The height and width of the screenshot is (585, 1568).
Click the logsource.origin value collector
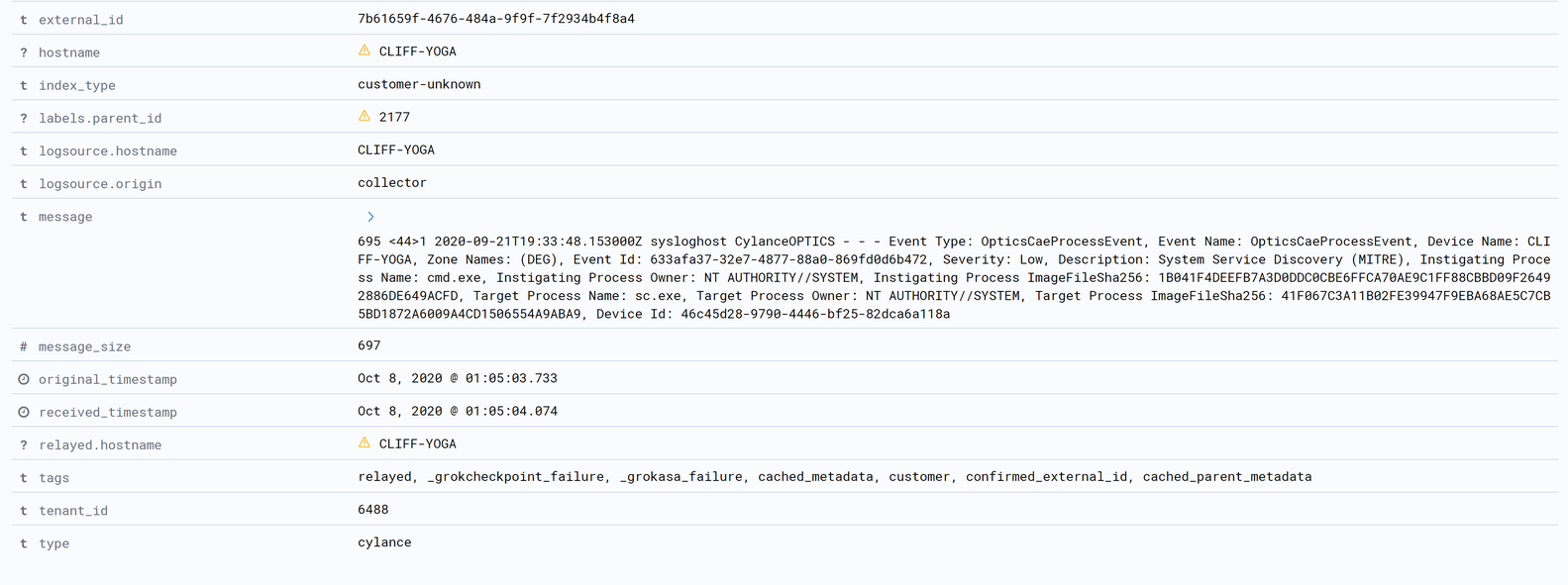391,182
